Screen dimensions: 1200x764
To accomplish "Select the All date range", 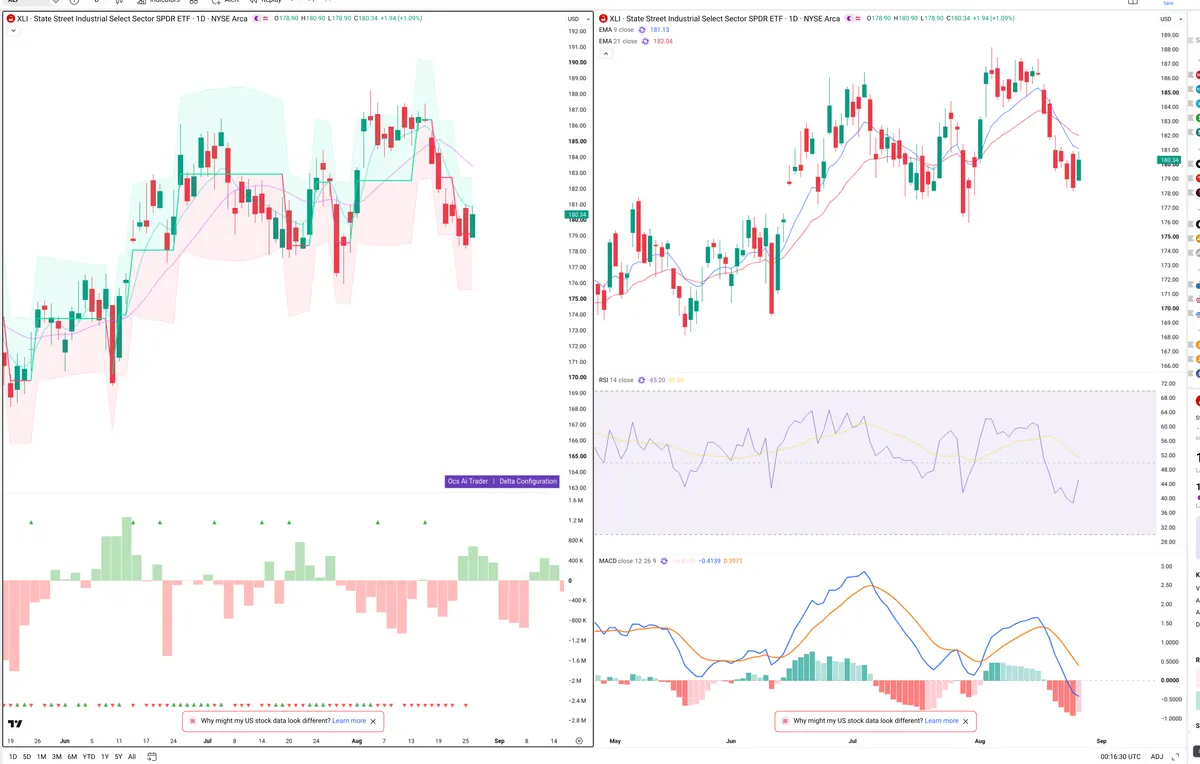I will pyautogui.click(x=132, y=757).
